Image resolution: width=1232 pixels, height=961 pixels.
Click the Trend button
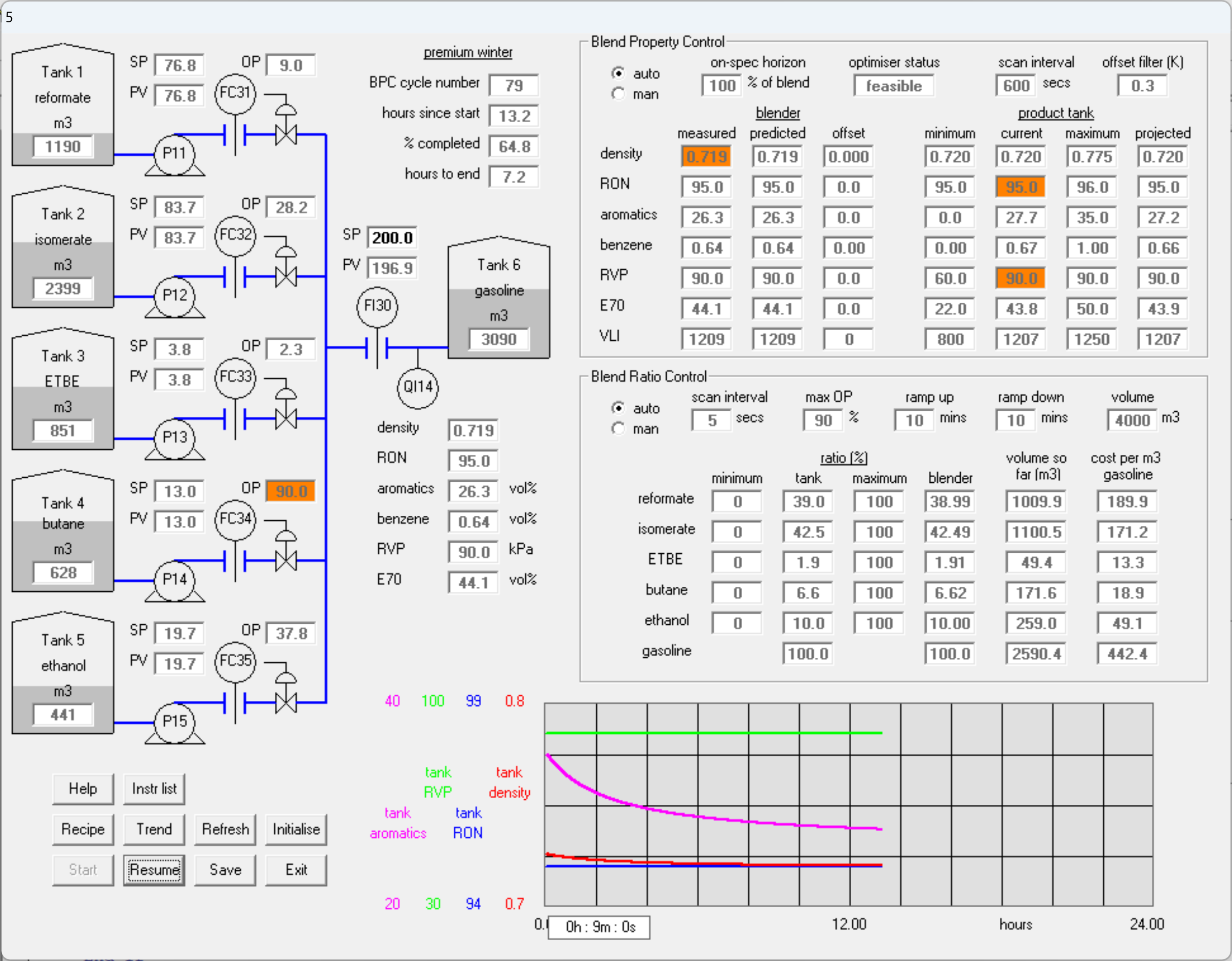click(x=154, y=830)
